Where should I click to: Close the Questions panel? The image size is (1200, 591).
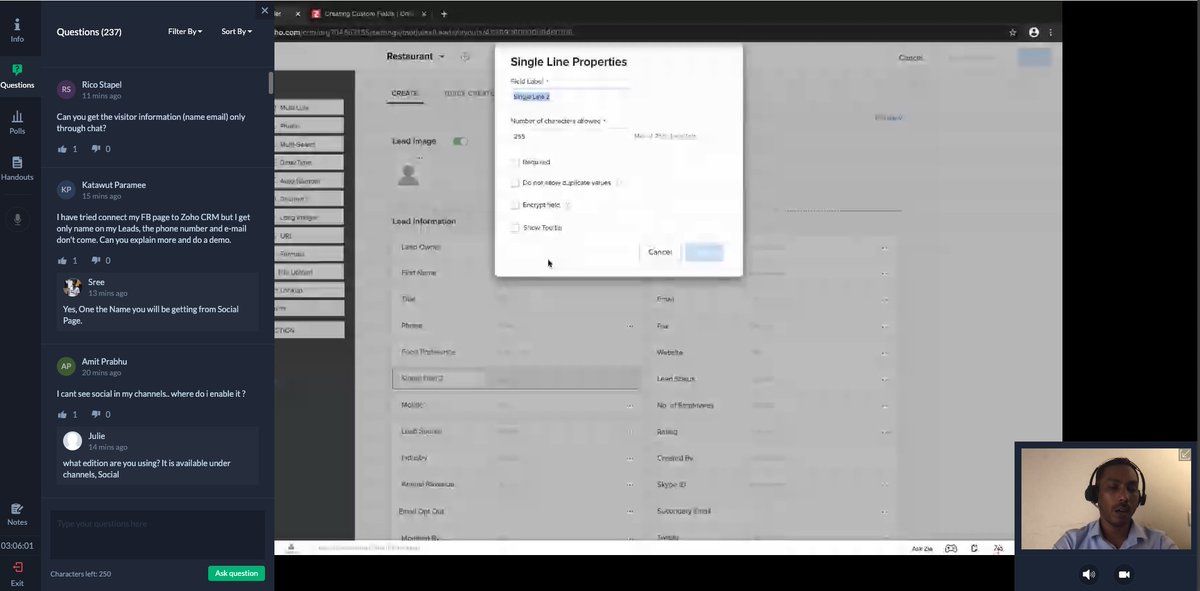[264, 11]
